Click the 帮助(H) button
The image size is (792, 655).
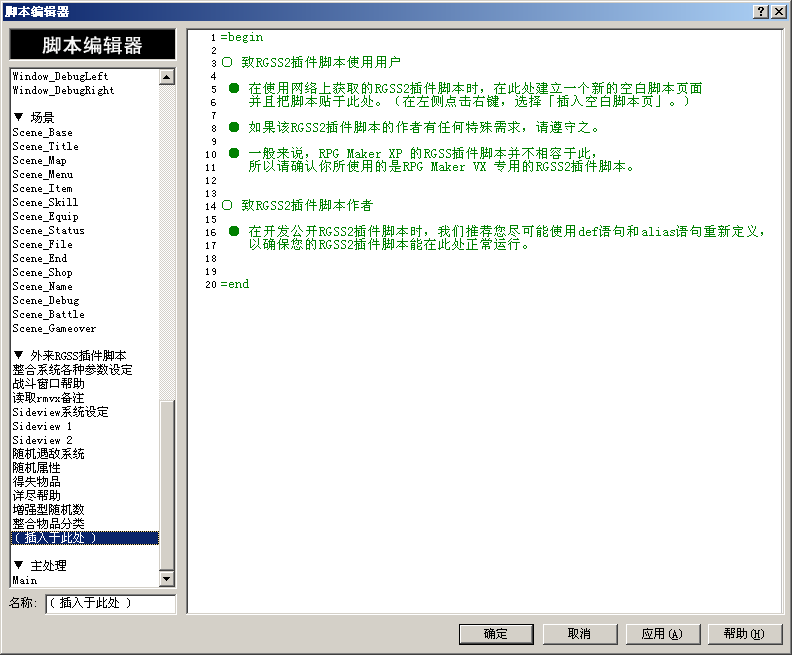click(745, 634)
